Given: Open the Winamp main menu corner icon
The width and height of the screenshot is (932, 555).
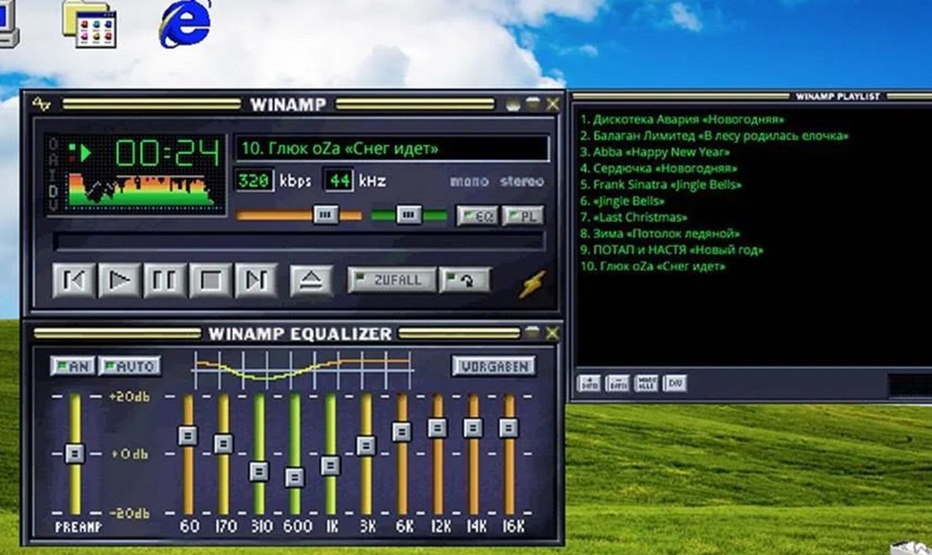Looking at the screenshot, I should [41, 104].
